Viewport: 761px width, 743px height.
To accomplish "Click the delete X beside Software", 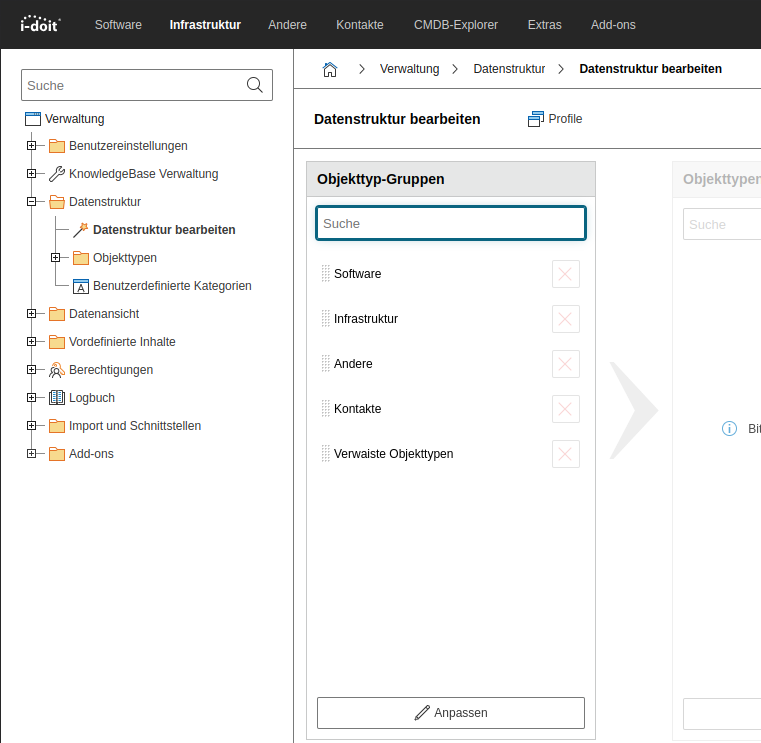I will pos(565,274).
